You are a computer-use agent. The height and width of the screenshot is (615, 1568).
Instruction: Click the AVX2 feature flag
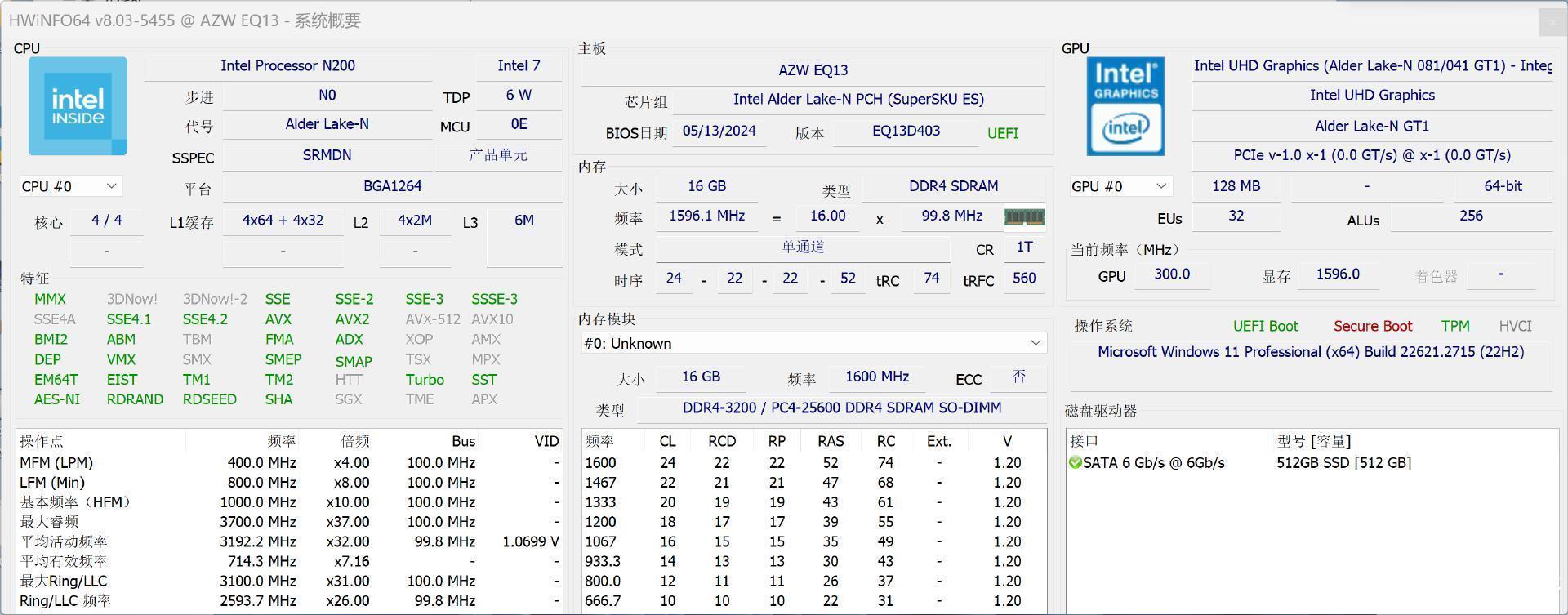click(352, 319)
